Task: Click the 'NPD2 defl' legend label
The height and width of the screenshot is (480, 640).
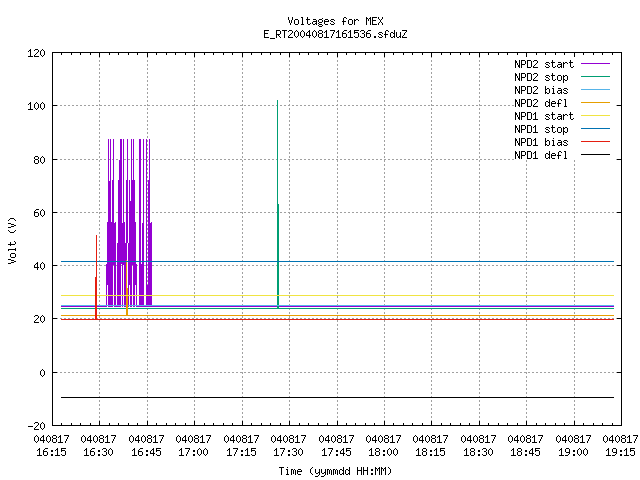Action: tap(541, 103)
